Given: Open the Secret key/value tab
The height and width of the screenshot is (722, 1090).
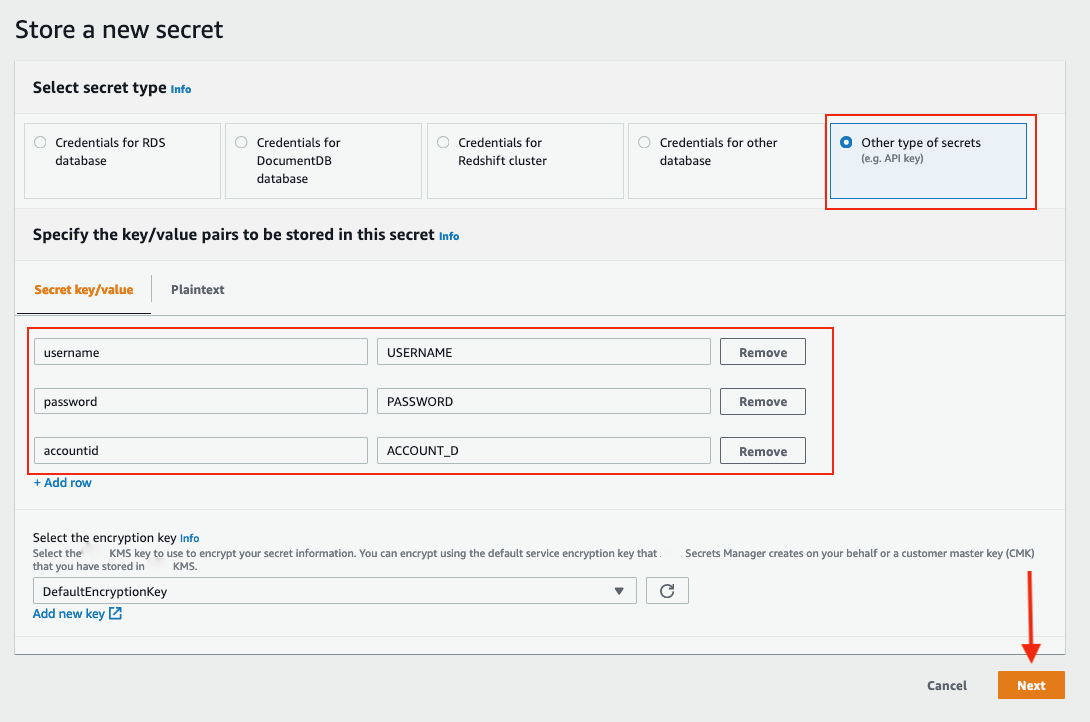Looking at the screenshot, I should [84, 290].
